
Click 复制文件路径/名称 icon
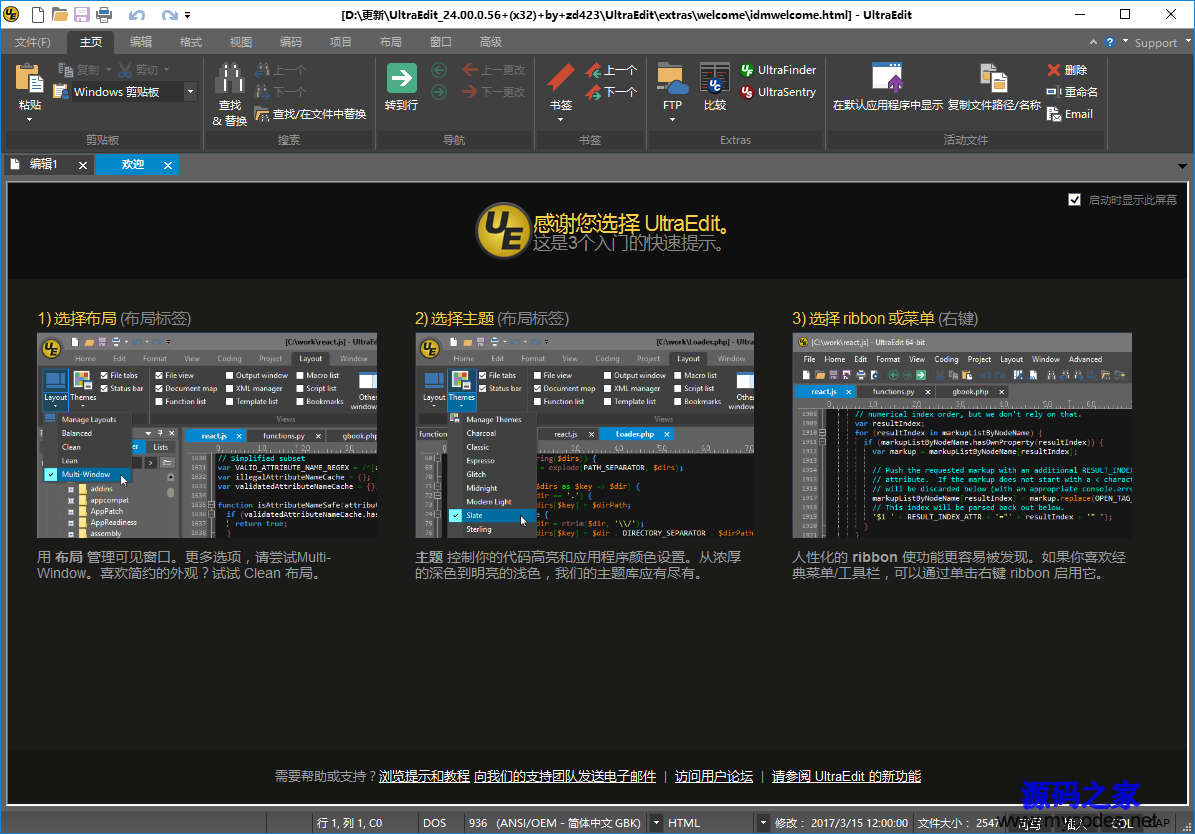(x=994, y=79)
